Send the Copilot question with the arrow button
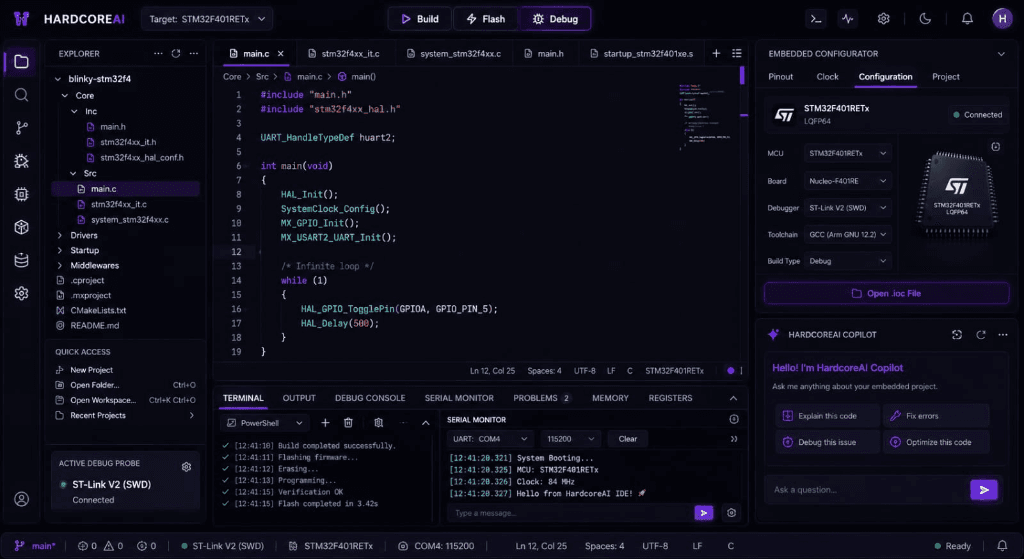This screenshot has height=559, width=1024. click(x=984, y=490)
